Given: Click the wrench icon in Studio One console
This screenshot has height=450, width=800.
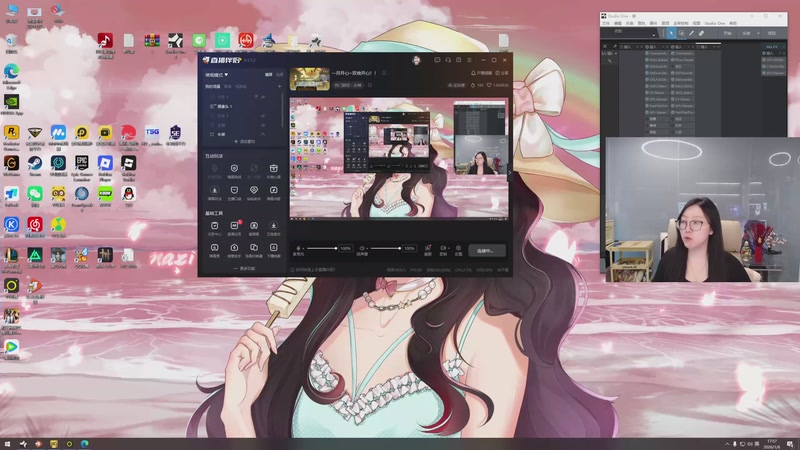Looking at the screenshot, I should [x=615, y=46].
